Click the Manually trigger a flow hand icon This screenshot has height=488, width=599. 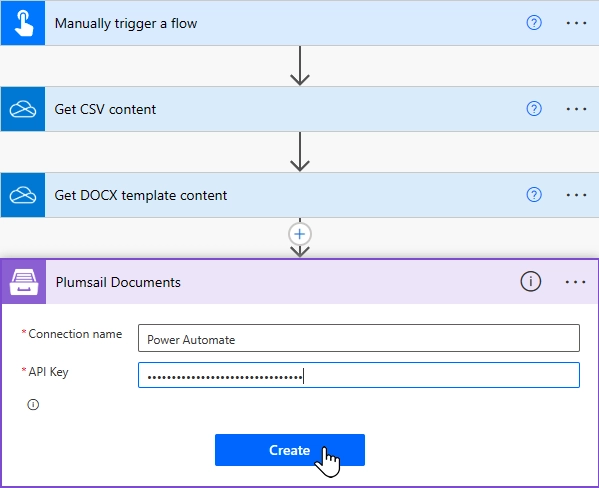tap(23, 23)
